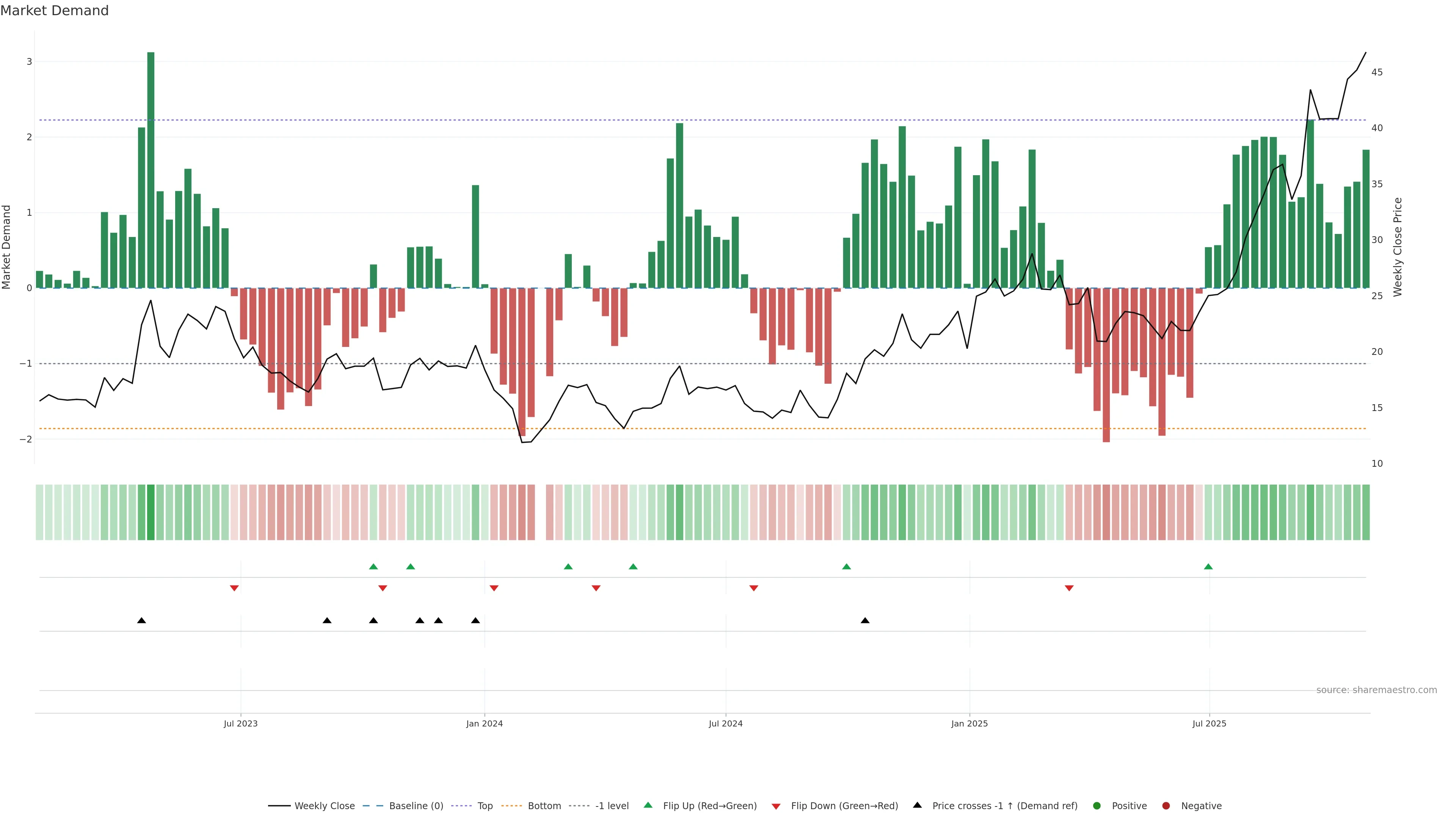This screenshot has width=1456, height=819.
Task: Hide the Top dotted line legend item
Action: (485, 806)
